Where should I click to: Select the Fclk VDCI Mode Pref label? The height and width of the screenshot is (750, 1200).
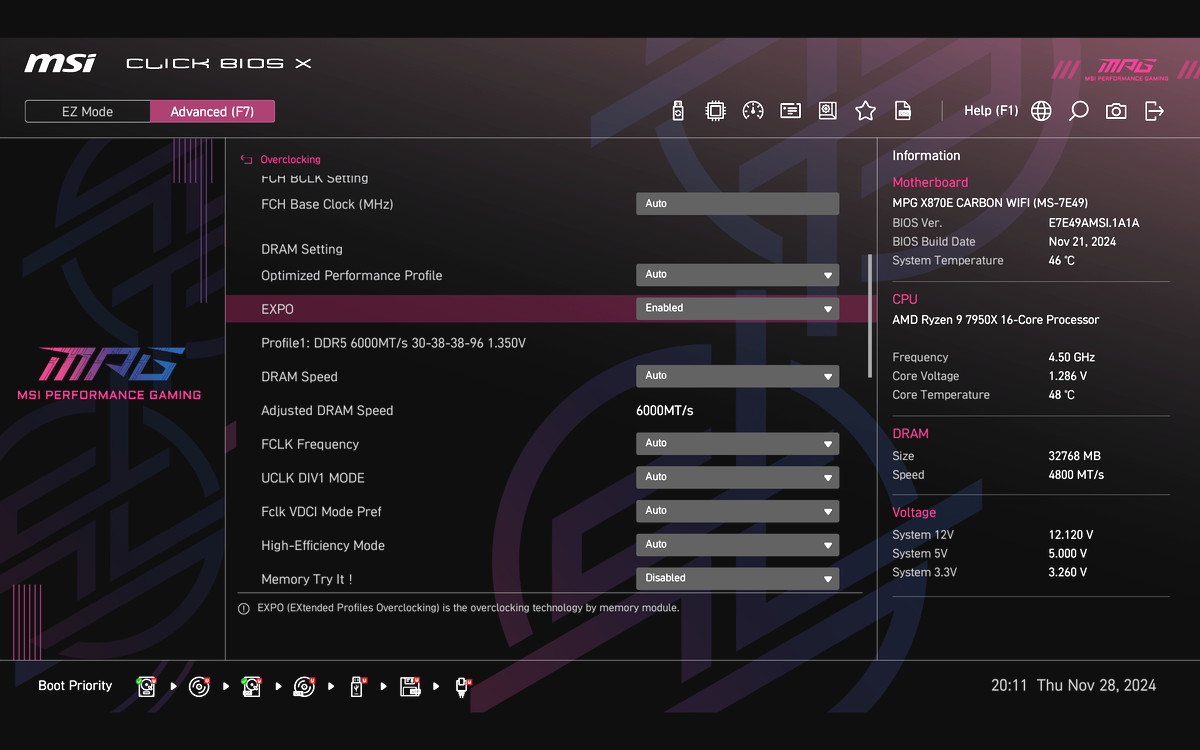tap(321, 512)
